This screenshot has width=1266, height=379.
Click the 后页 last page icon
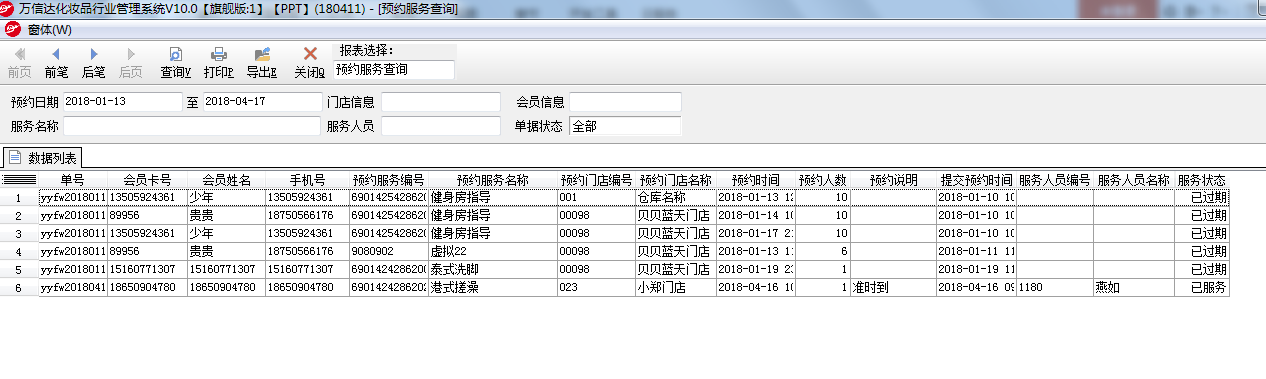click(130, 62)
